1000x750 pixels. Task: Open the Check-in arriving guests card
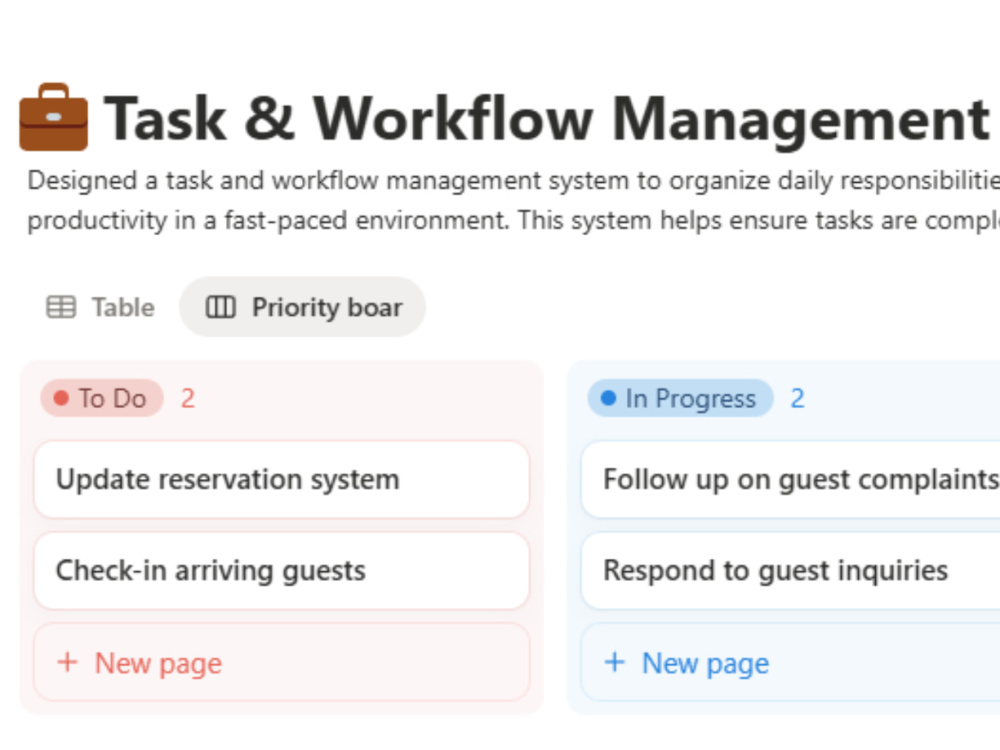[x=281, y=571]
